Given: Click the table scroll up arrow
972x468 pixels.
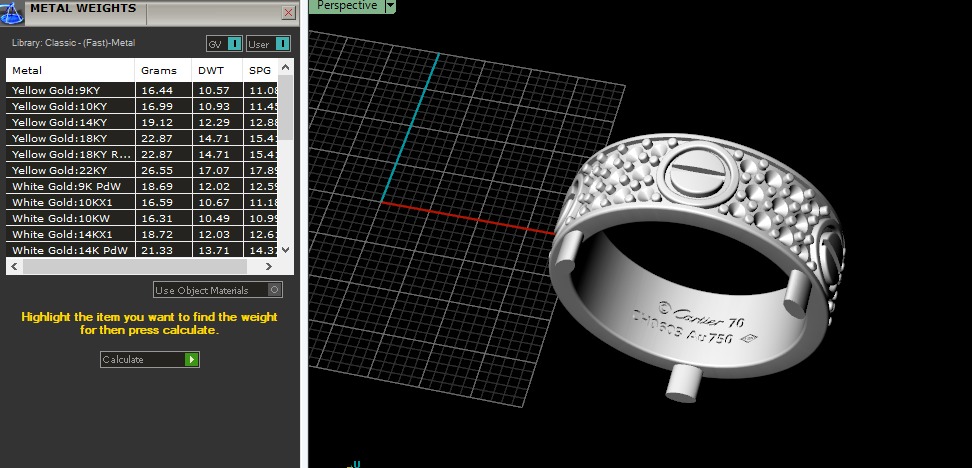Looking at the screenshot, I should (x=285, y=67).
